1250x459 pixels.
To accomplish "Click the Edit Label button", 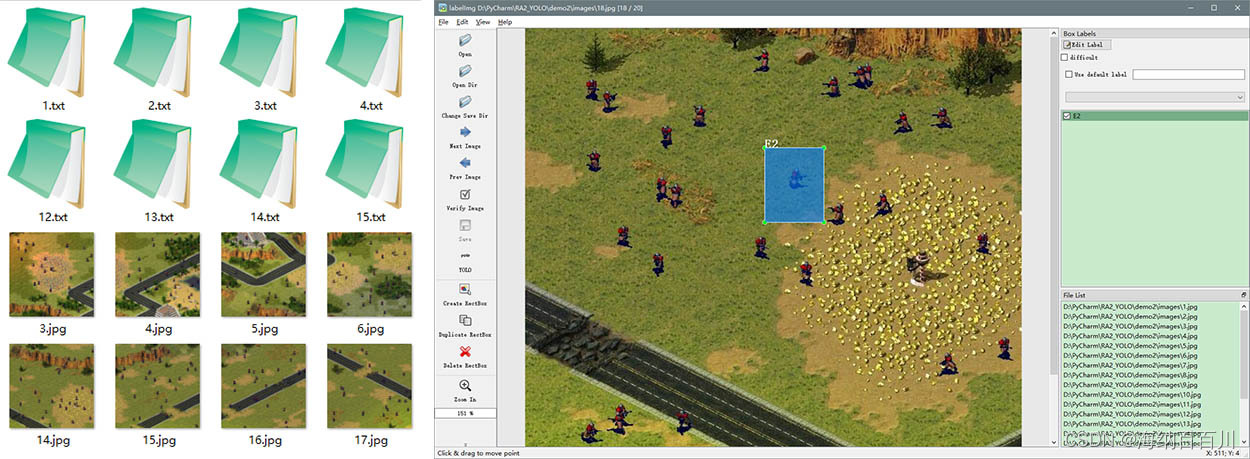I will pyautogui.click(x=1086, y=45).
